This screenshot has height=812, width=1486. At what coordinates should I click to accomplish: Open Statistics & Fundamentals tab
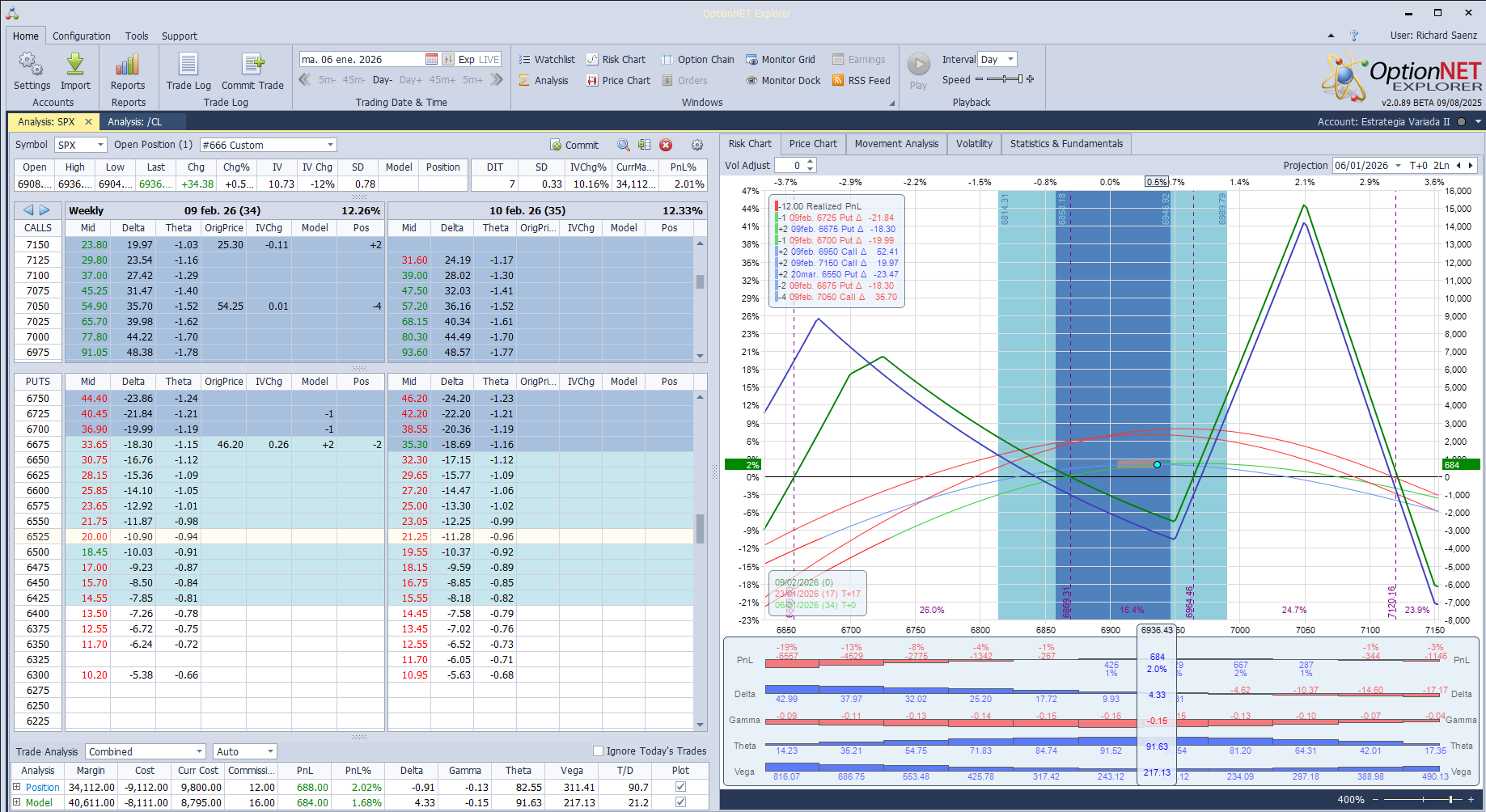[x=1066, y=144]
